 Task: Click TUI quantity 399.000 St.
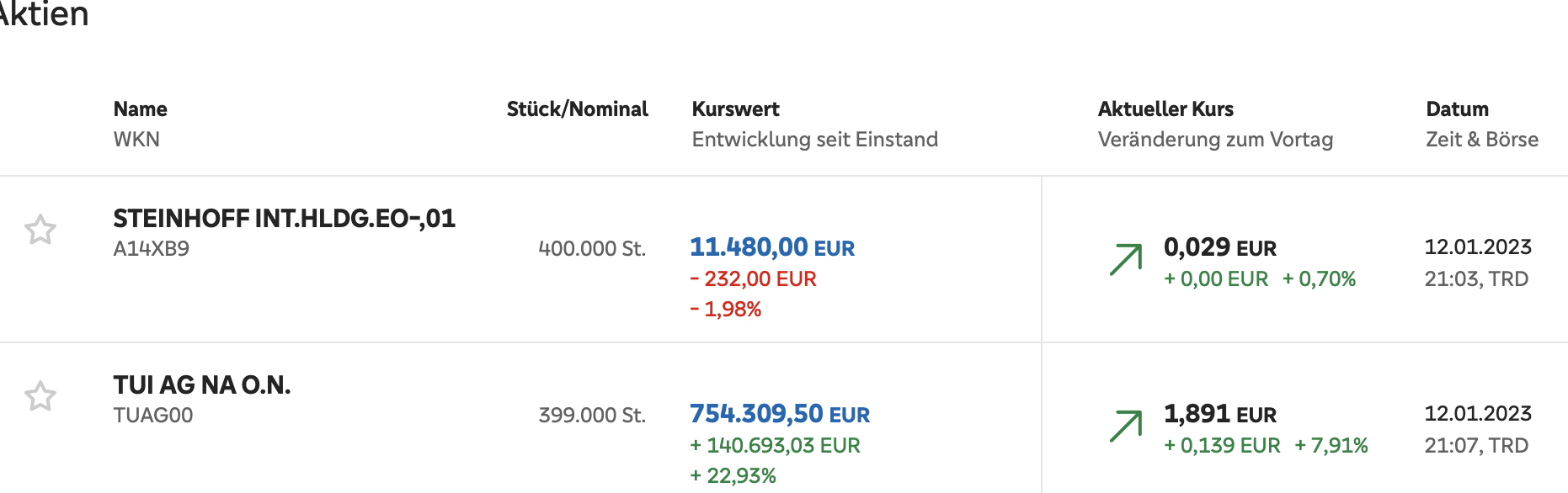pos(592,416)
